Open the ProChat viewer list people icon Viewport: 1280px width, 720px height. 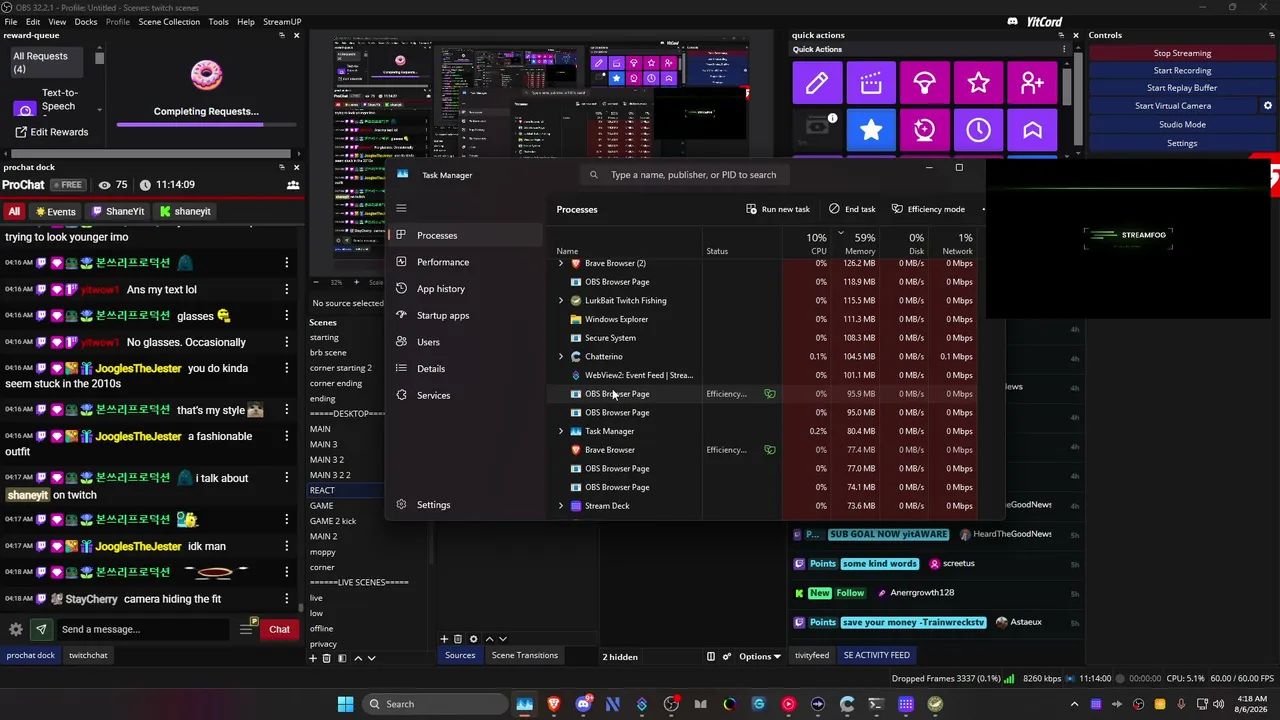293,185
